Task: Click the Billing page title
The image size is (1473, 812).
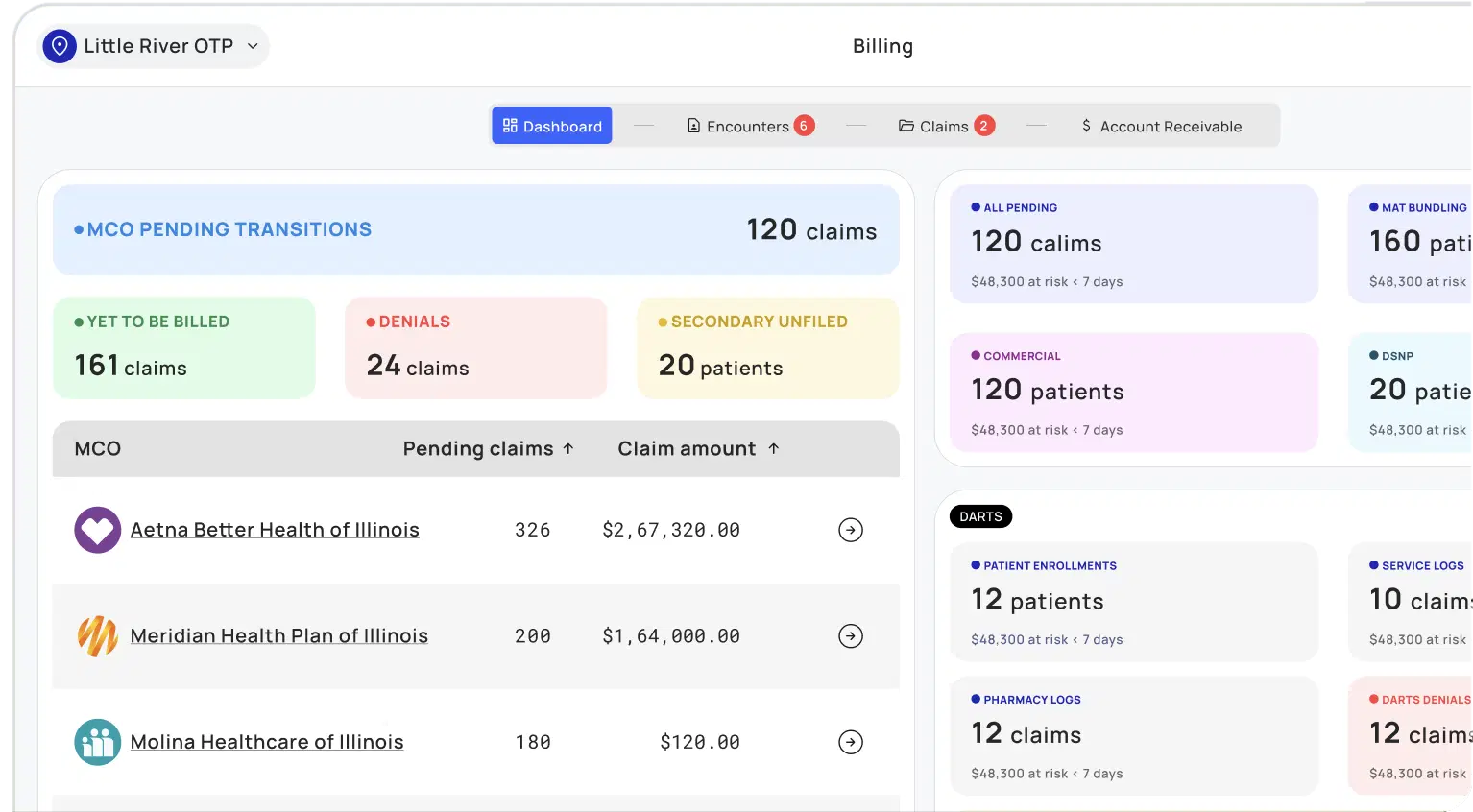Action: pyautogui.click(x=882, y=46)
